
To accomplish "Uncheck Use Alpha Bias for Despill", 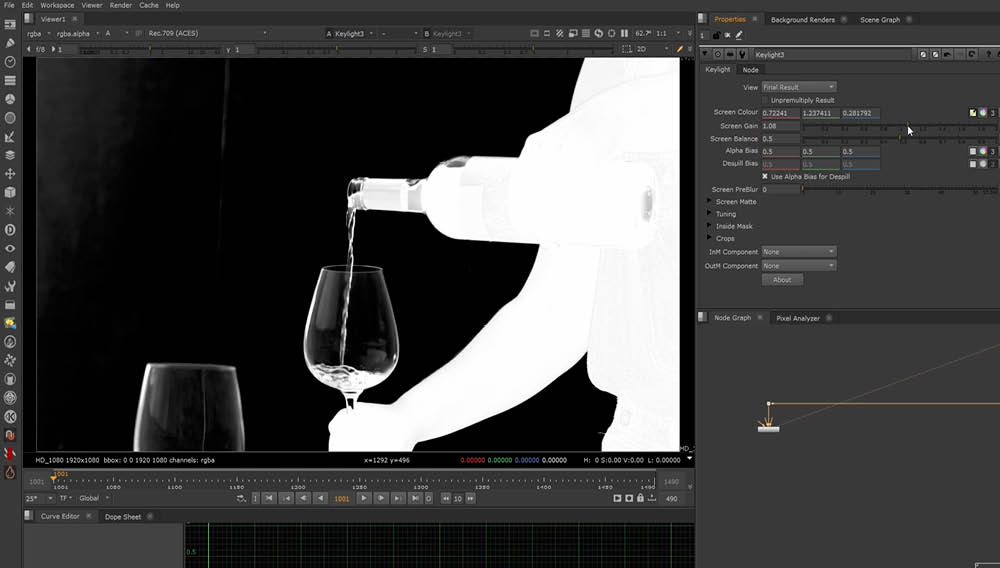I will [766, 176].
